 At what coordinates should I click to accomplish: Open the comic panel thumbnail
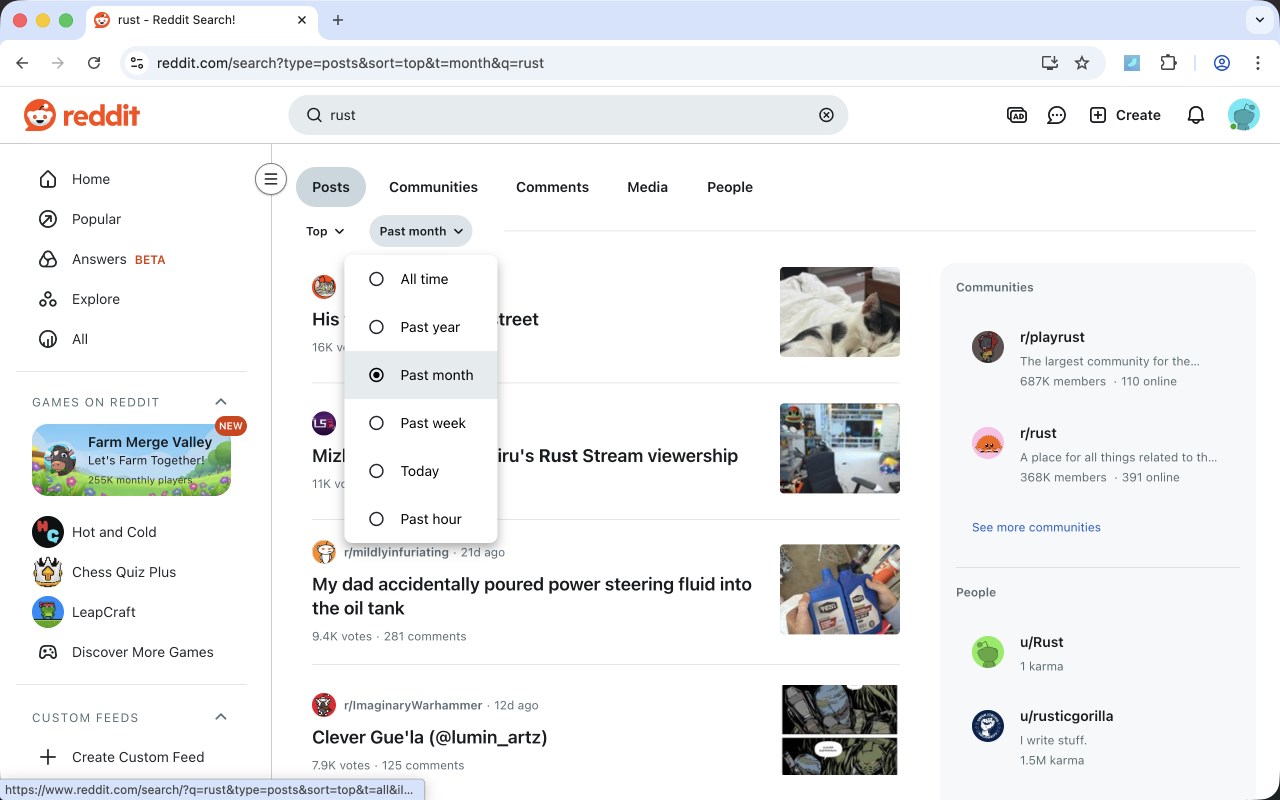(x=840, y=730)
